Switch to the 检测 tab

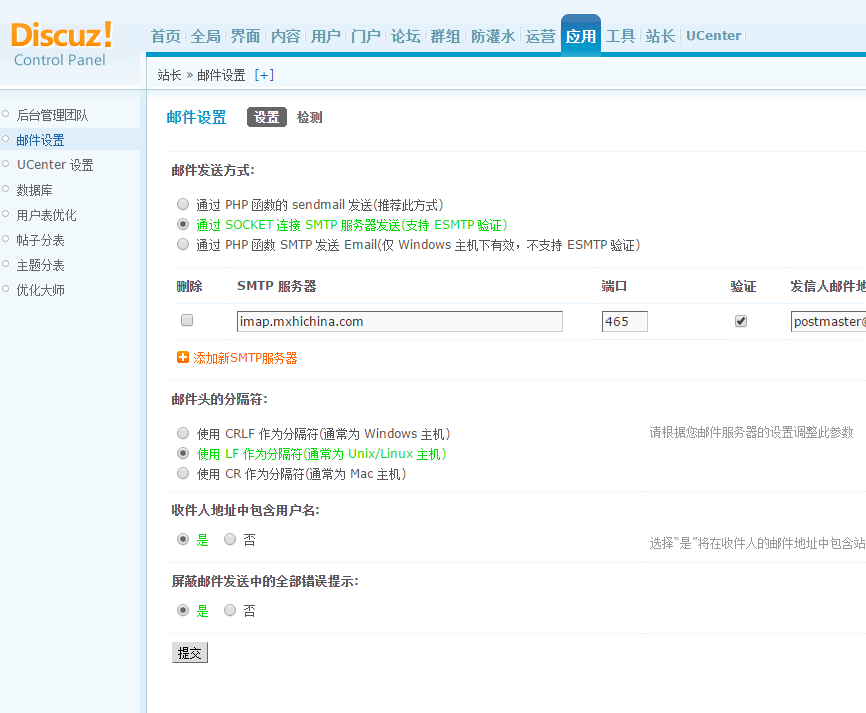tap(310, 117)
